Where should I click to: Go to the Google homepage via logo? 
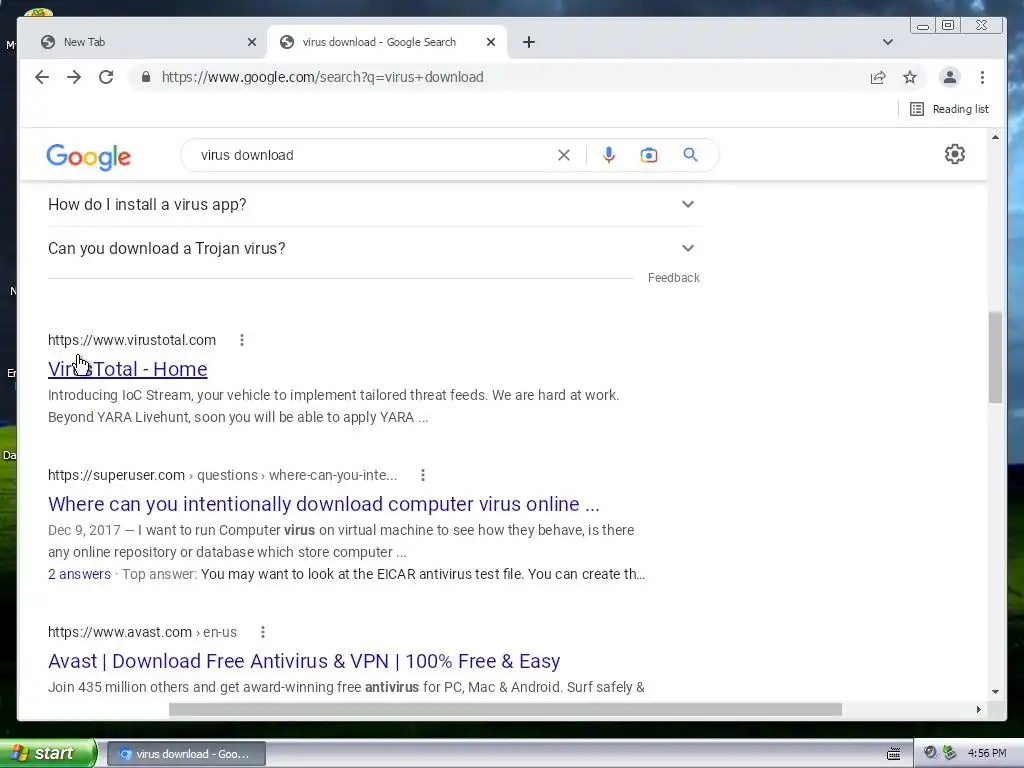(89, 157)
